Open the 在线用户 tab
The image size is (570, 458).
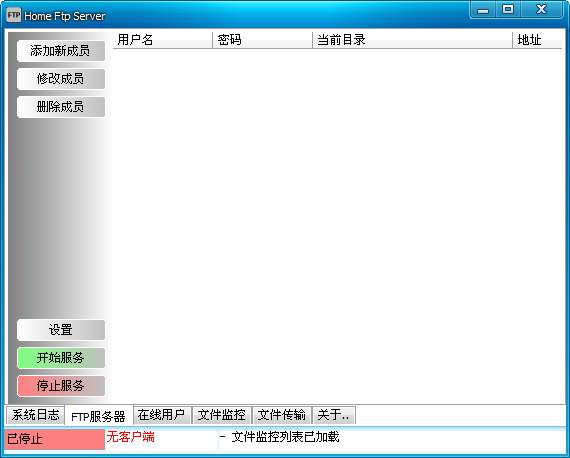click(162, 415)
